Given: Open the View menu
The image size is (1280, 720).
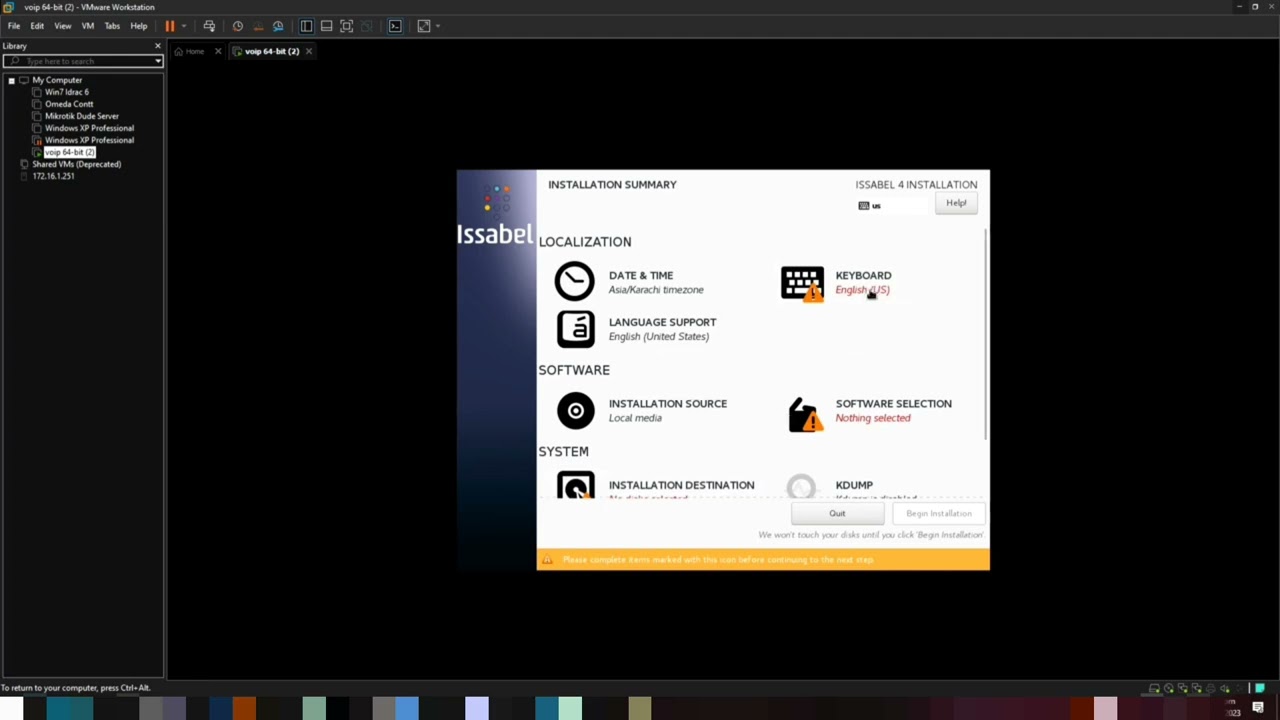Looking at the screenshot, I should point(62,26).
